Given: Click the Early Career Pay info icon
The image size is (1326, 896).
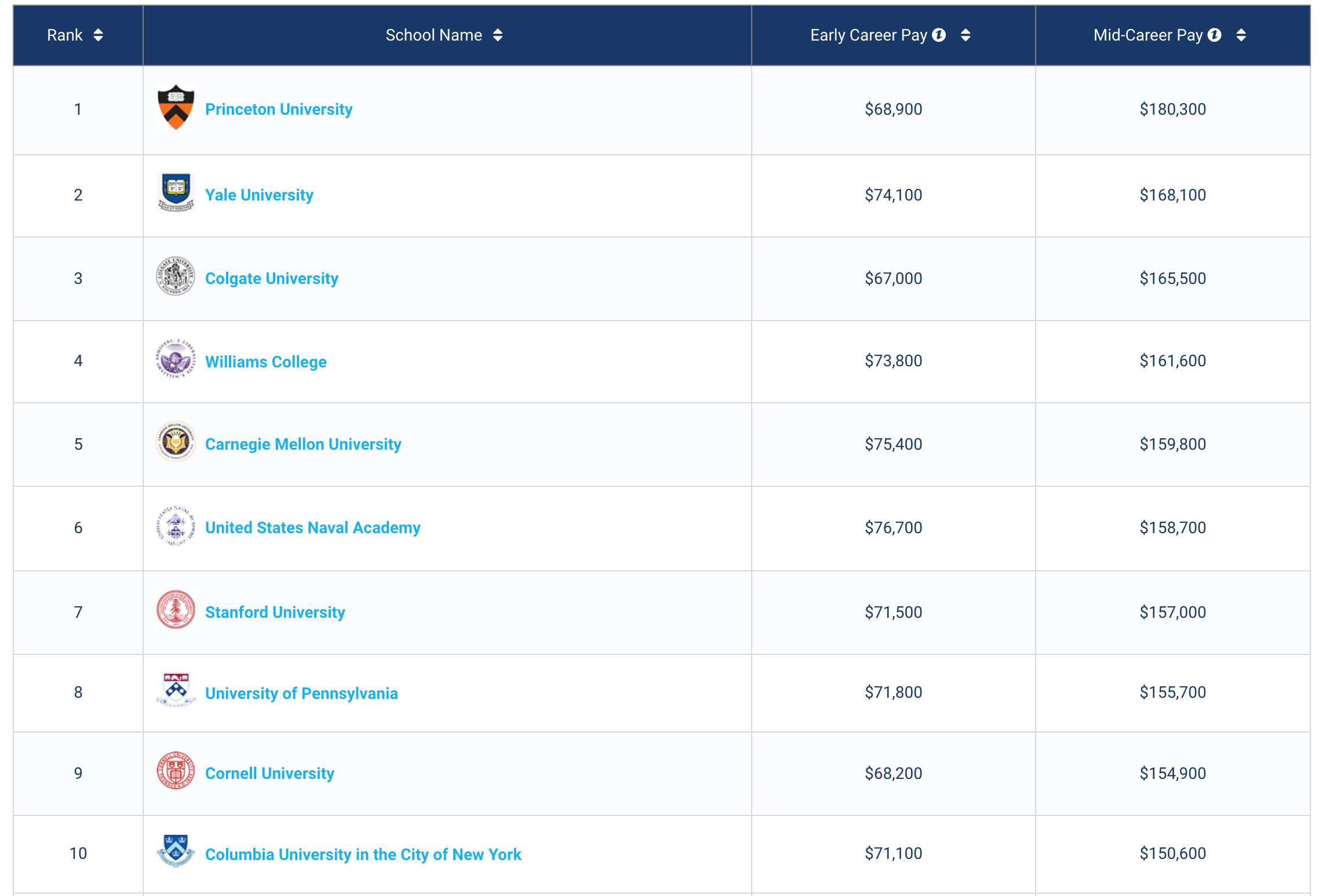Looking at the screenshot, I should [939, 35].
